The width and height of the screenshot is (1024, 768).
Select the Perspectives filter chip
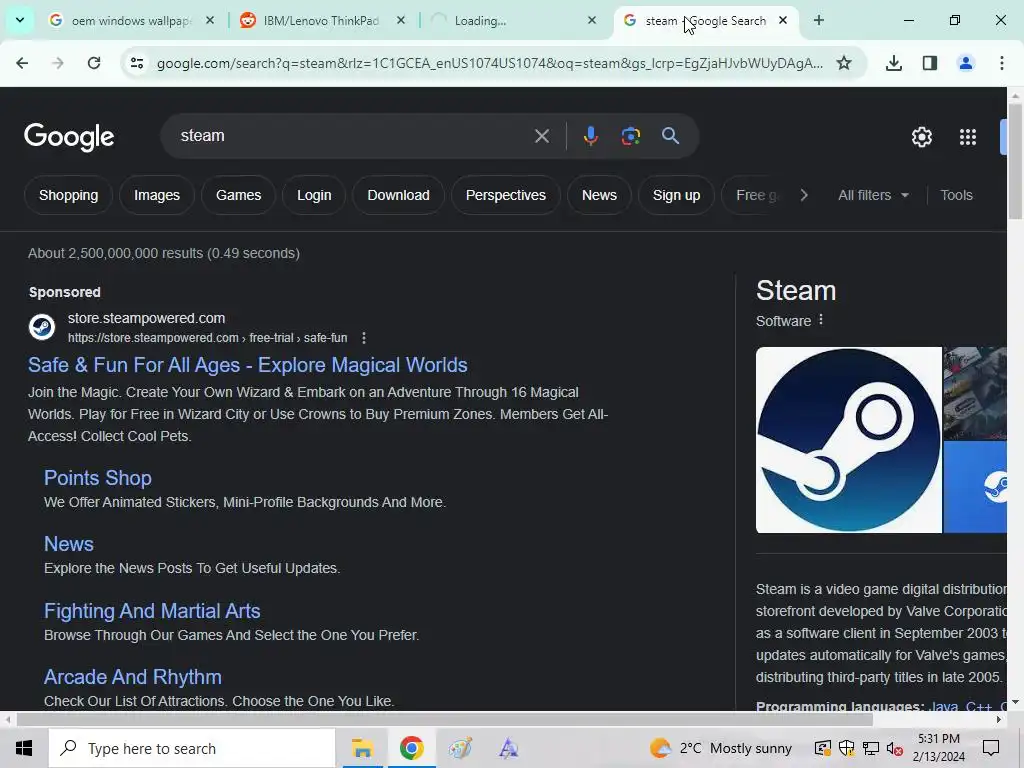click(505, 195)
